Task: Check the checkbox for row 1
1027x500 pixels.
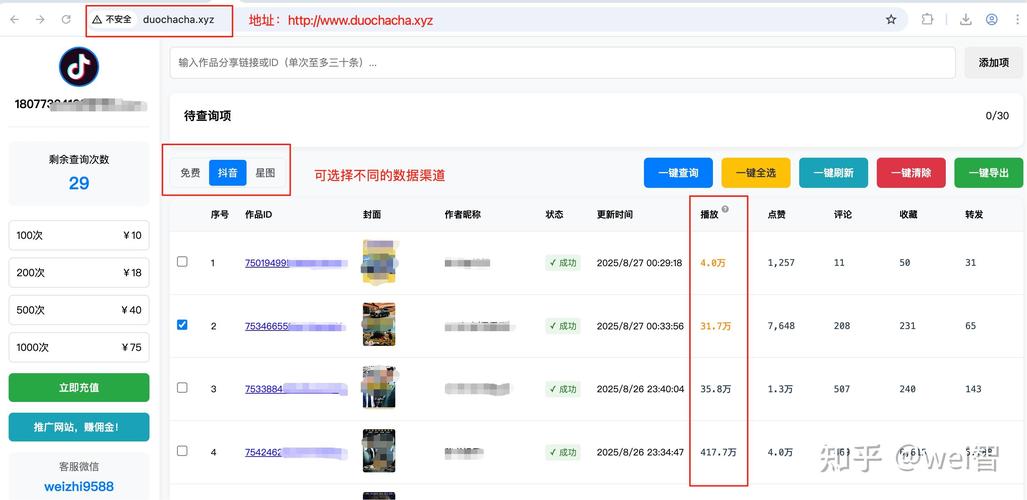Action: click(182, 262)
